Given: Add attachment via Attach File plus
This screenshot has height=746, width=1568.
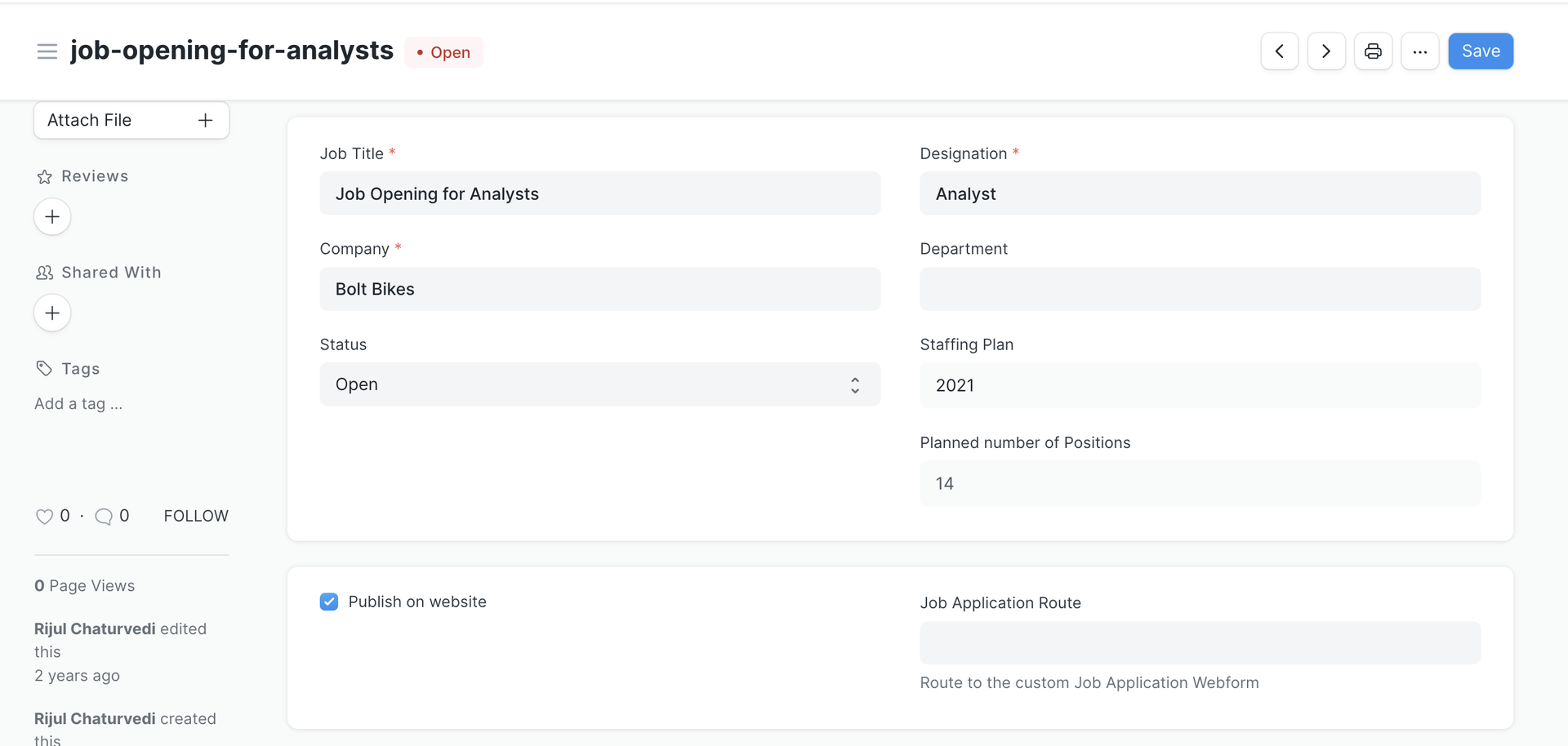Looking at the screenshot, I should (x=205, y=121).
